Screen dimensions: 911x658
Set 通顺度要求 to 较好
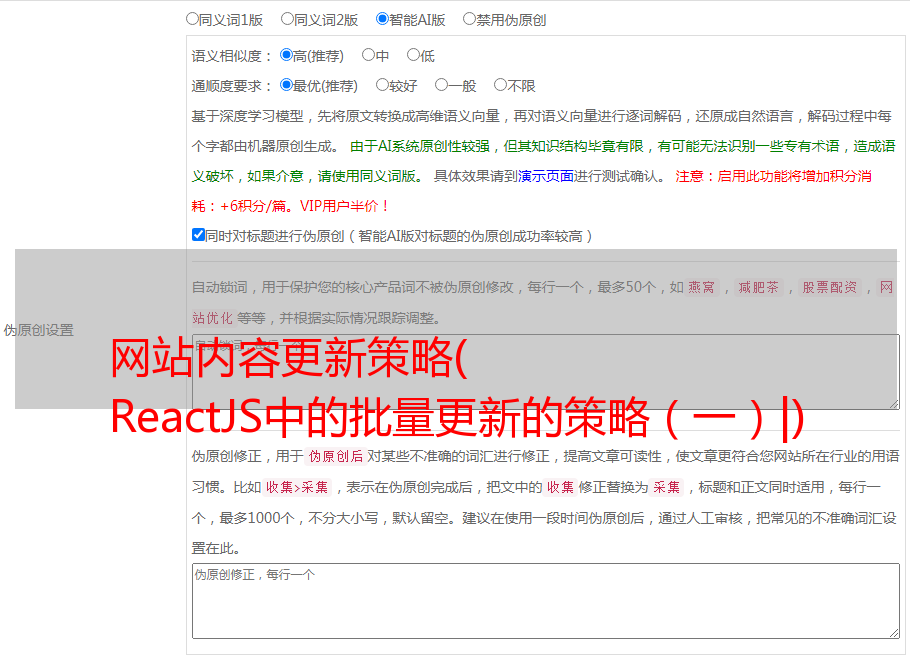[x=382, y=85]
